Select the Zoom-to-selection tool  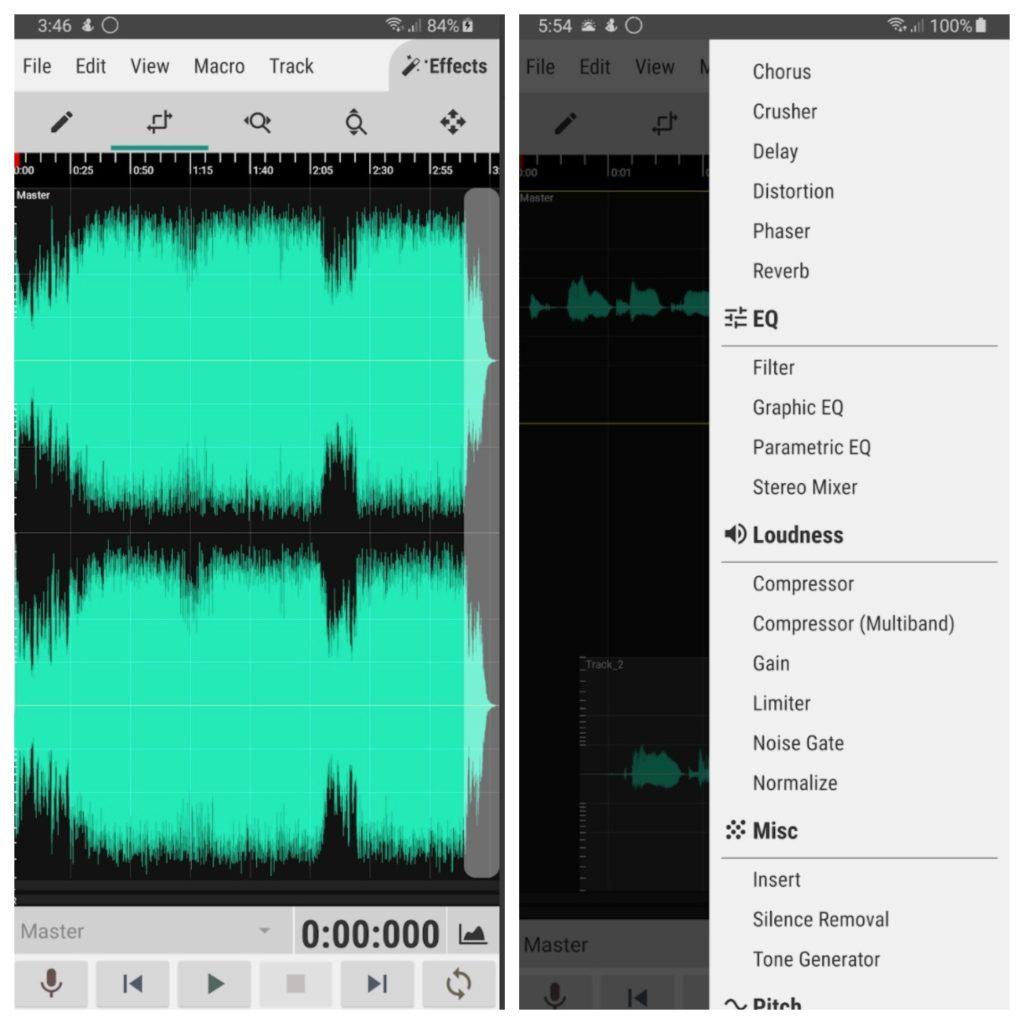pyautogui.click(x=356, y=122)
